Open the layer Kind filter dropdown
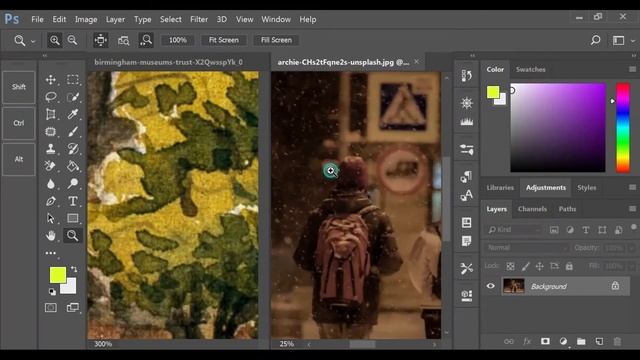This screenshot has height=360, width=640. pyautogui.click(x=514, y=230)
